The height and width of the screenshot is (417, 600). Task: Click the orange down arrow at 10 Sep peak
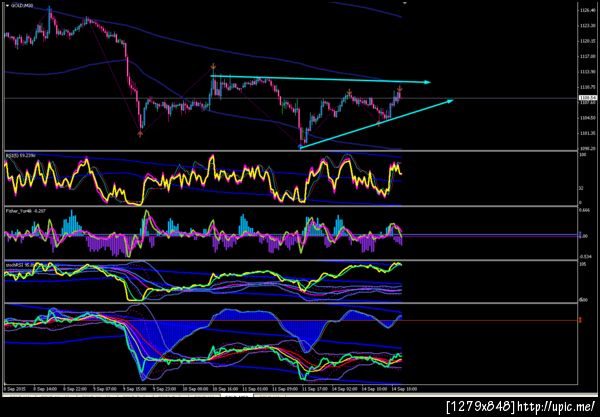[214, 67]
